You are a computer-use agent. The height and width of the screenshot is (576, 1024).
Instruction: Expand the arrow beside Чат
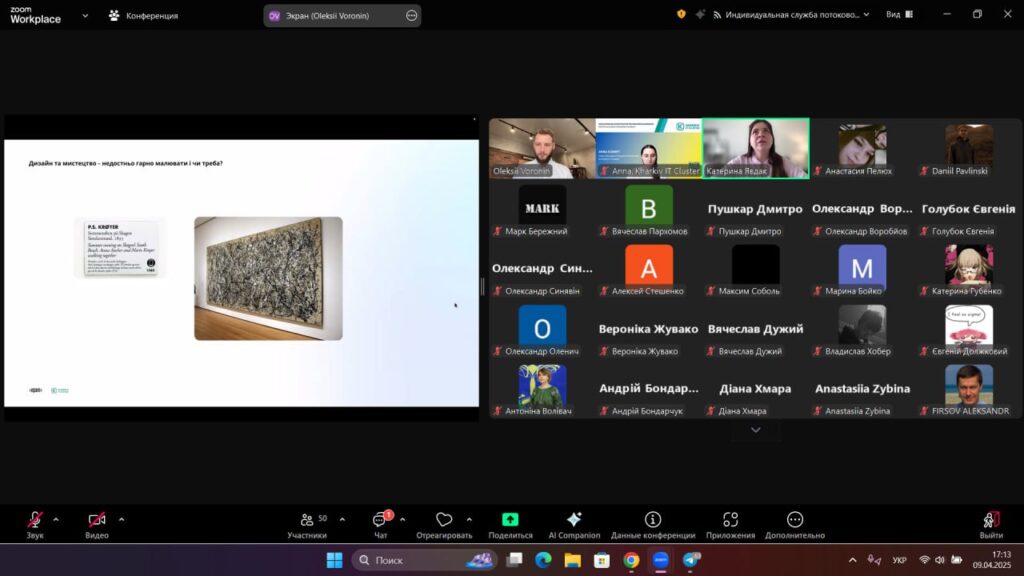click(402, 520)
